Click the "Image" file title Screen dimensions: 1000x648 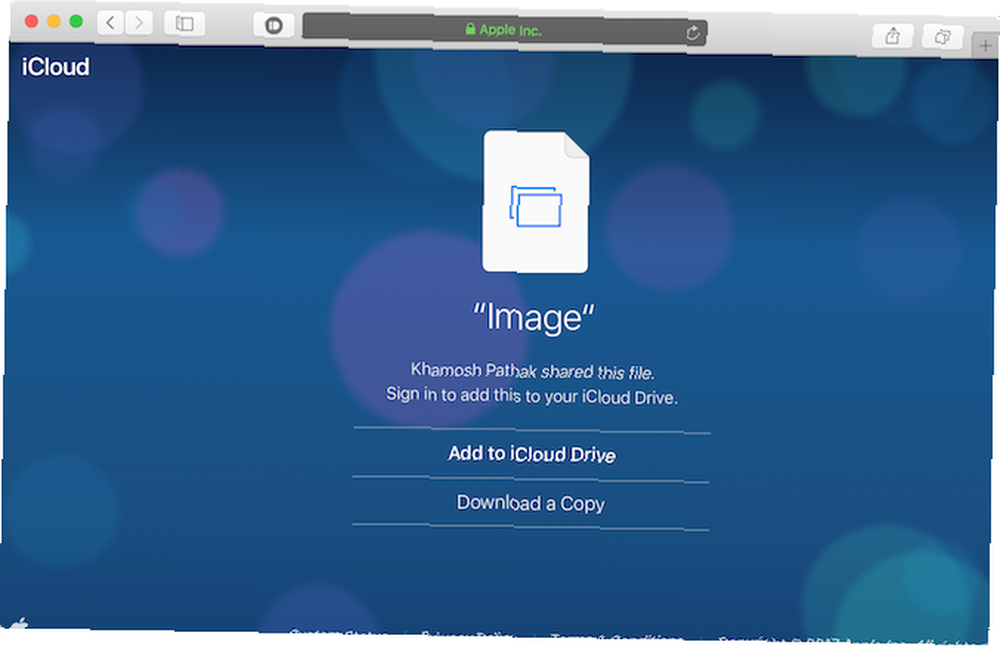[534, 317]
